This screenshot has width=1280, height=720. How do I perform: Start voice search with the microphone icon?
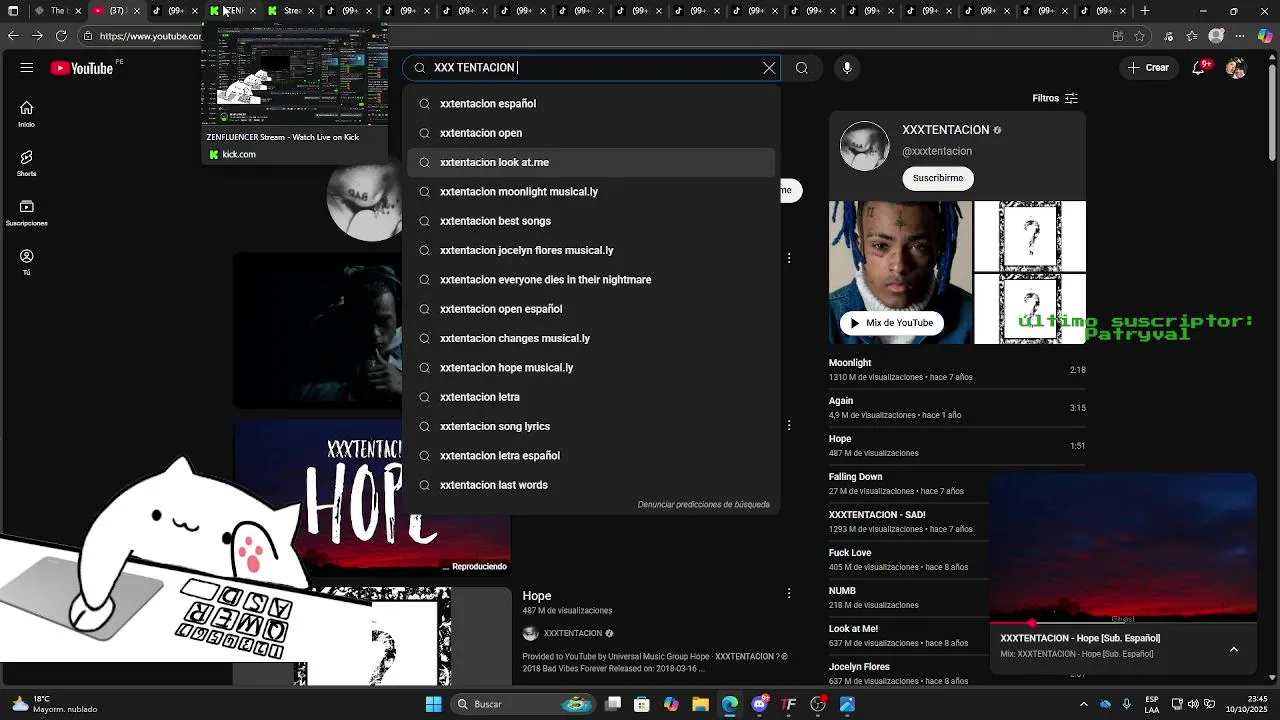coord(847,68)
